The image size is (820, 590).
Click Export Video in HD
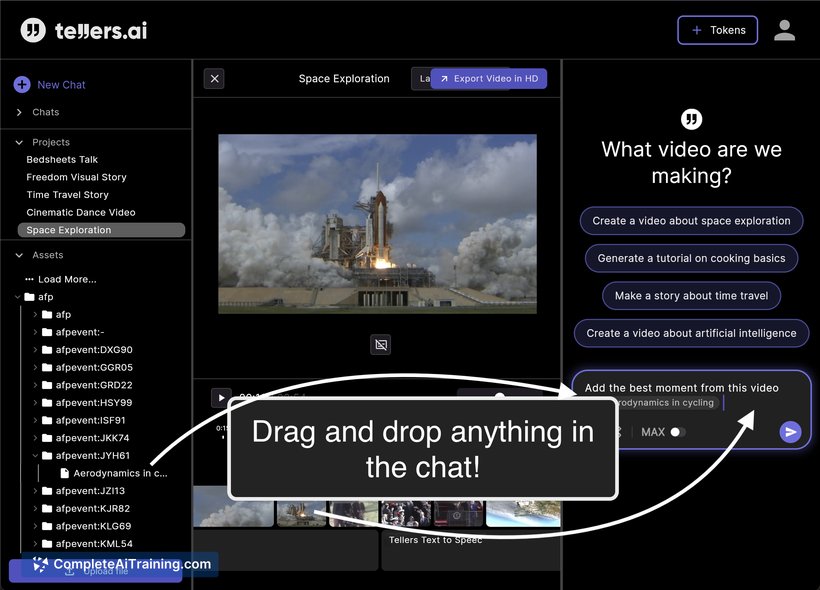[489, 78]
